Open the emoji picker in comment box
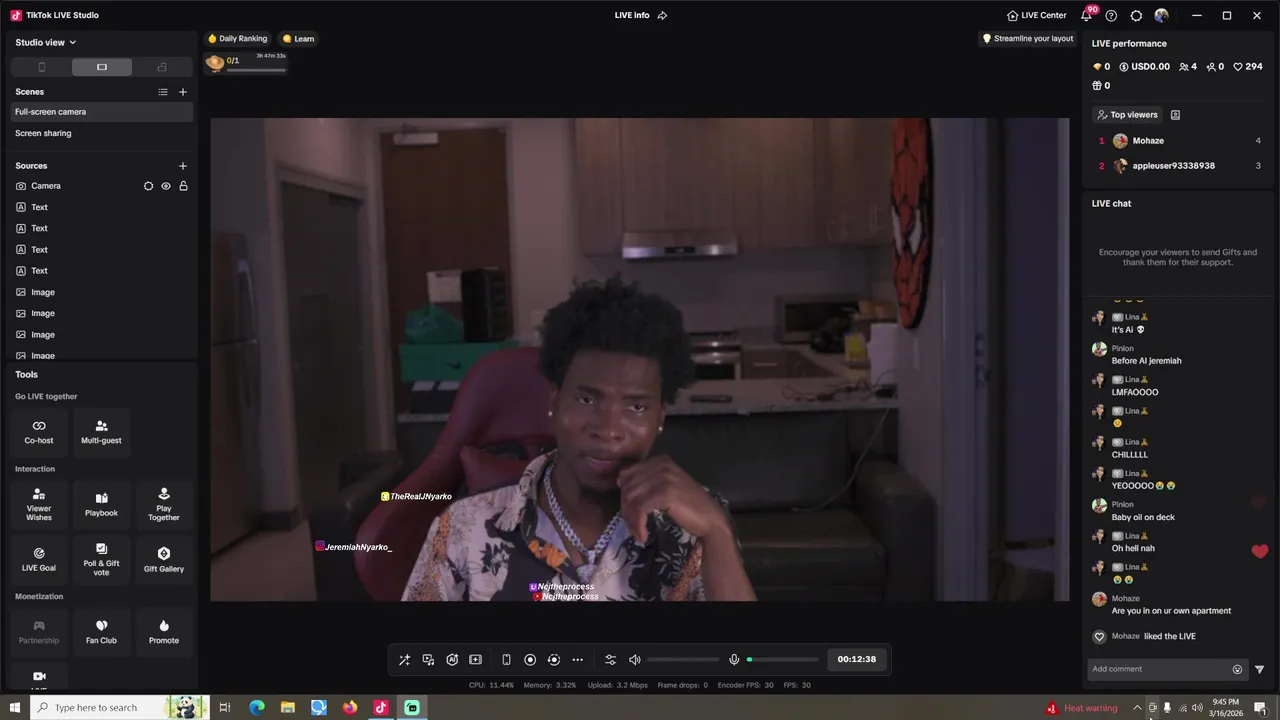 pos(1237,669)
